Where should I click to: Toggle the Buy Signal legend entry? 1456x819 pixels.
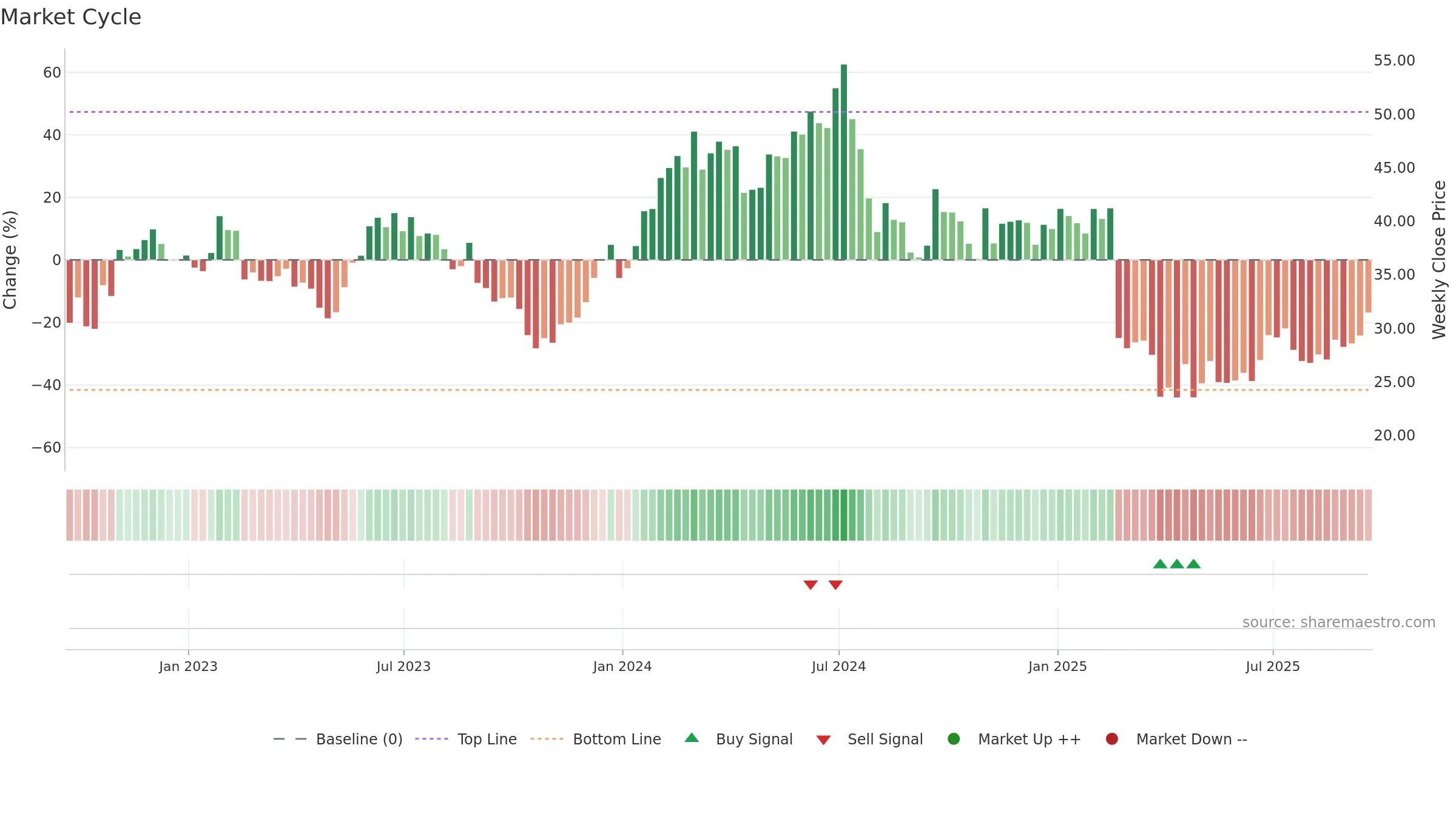click(738, 739)
